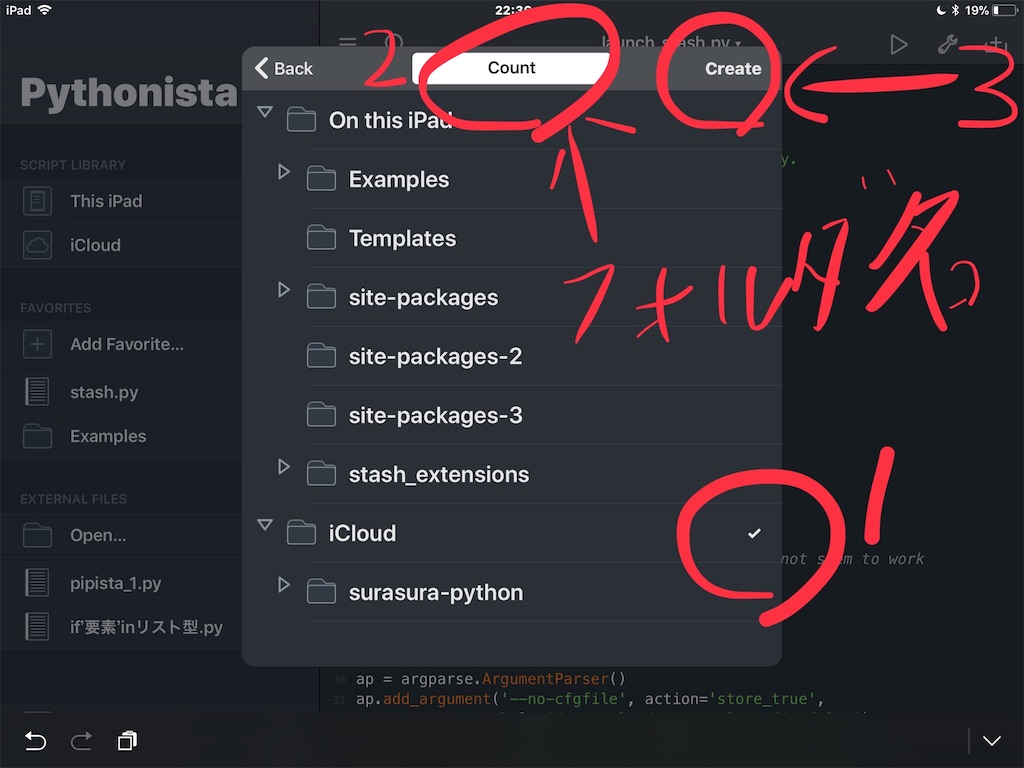The image size is (1024, 768).
Task: Tap the undo arrow icon
Action: click(x=35, y=741)
